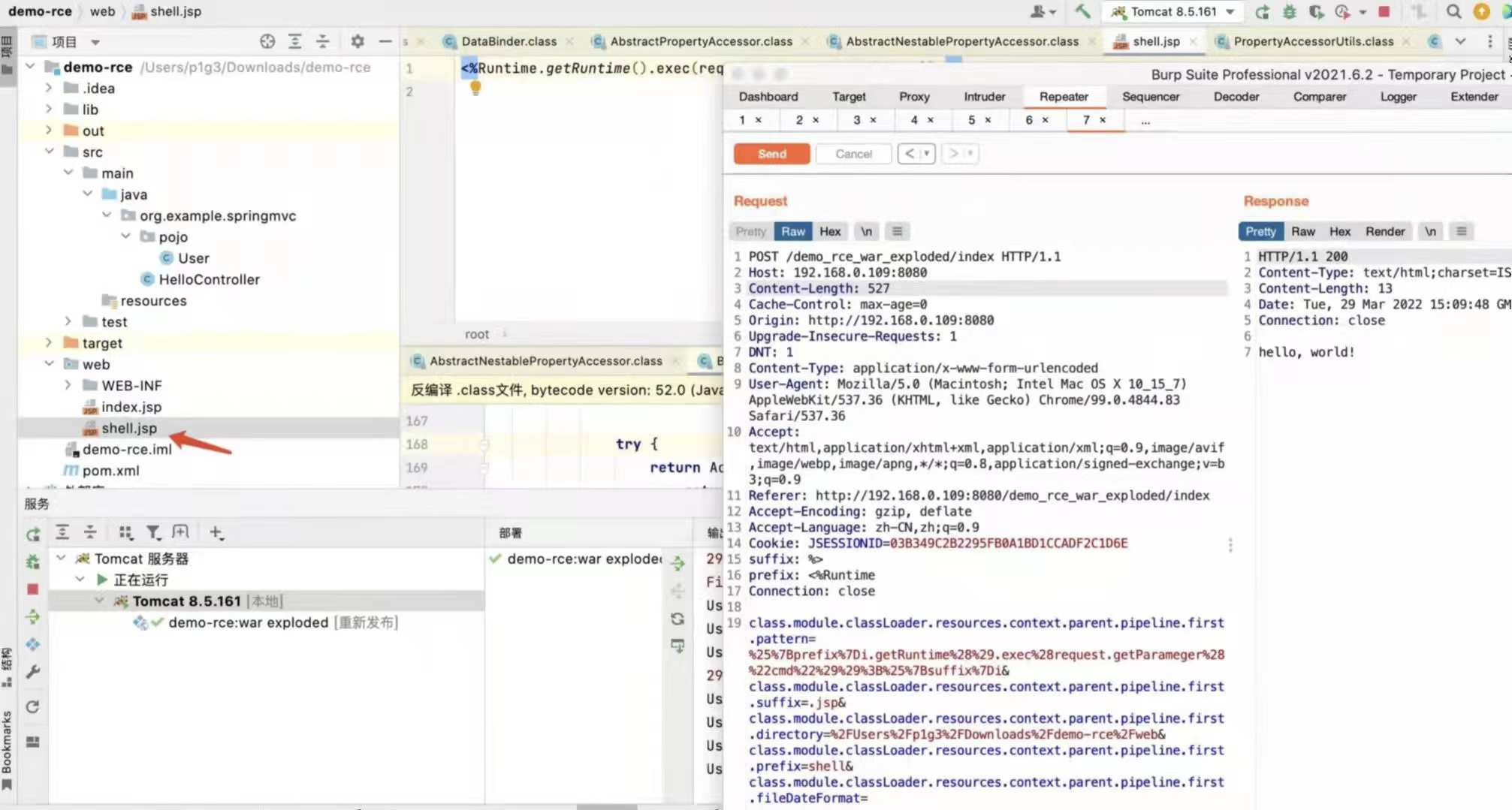Click the Group By icon in Services toolbar

[x=125, y=532]
